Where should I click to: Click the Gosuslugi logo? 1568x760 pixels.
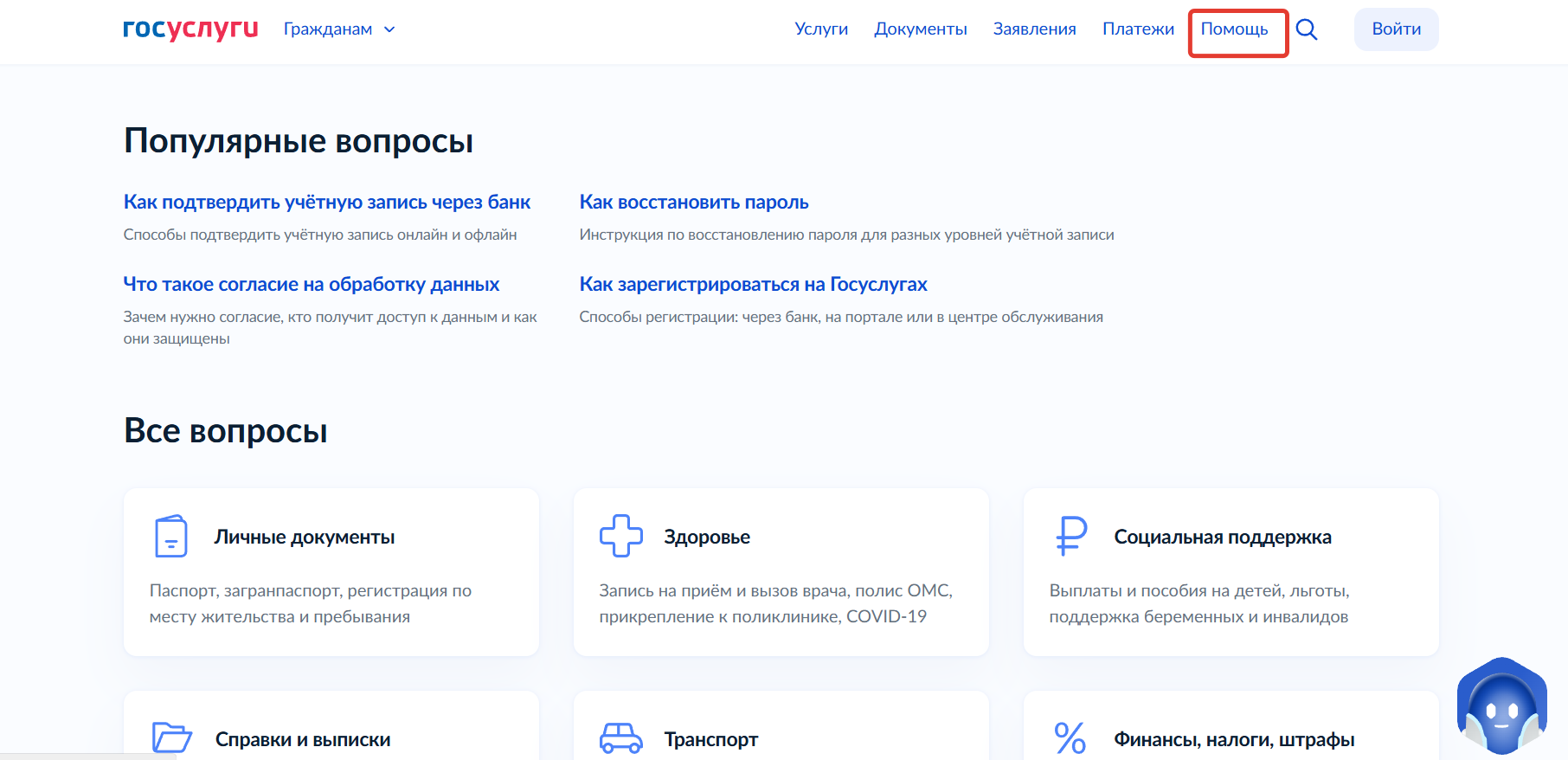coord(190,29)
